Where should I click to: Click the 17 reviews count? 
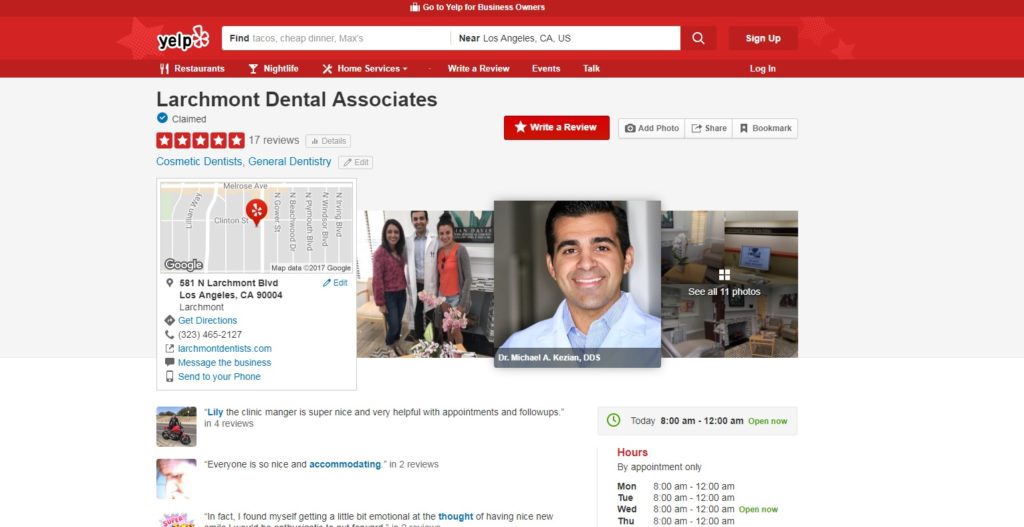(x=274, y=140)
